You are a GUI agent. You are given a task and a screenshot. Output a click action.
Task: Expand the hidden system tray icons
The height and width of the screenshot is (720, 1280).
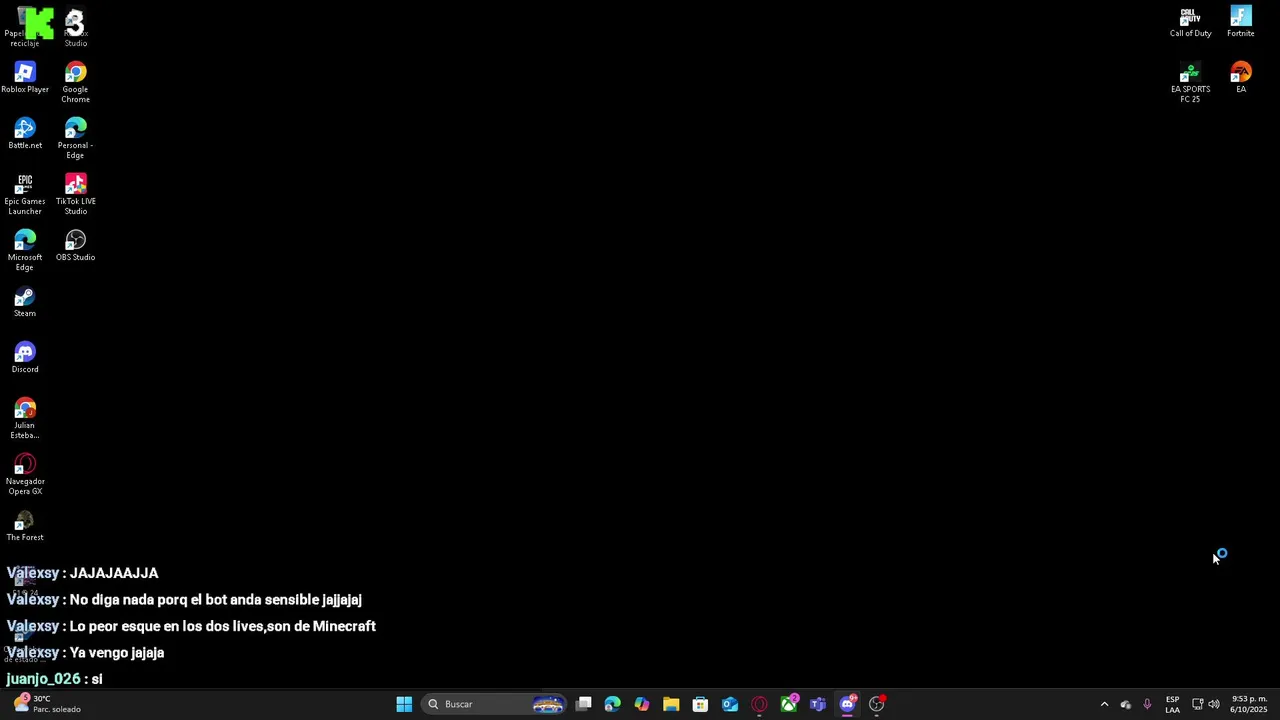click(x=1104, y=704)
